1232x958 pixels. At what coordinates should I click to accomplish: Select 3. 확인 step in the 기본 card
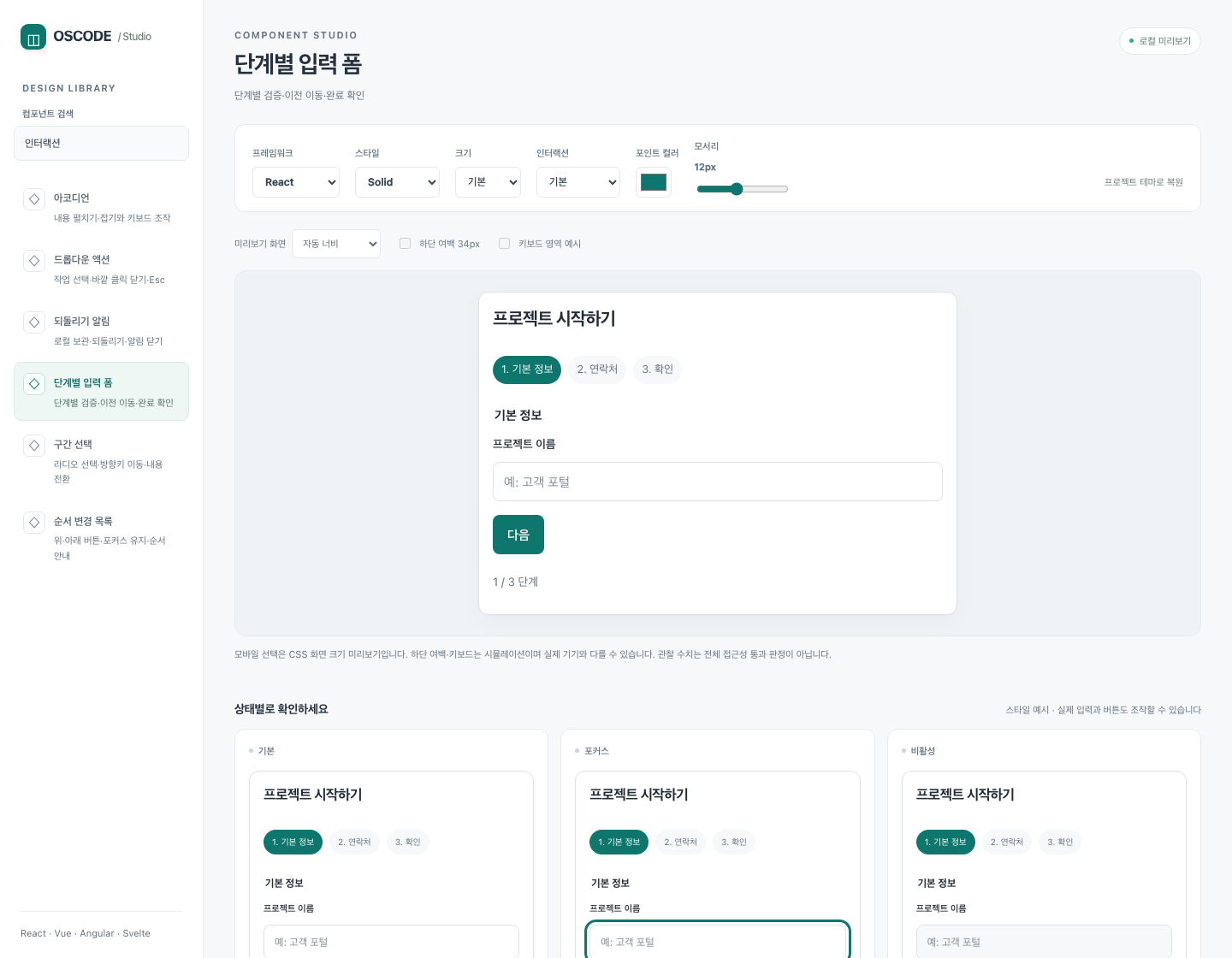[x=408, y=843]
